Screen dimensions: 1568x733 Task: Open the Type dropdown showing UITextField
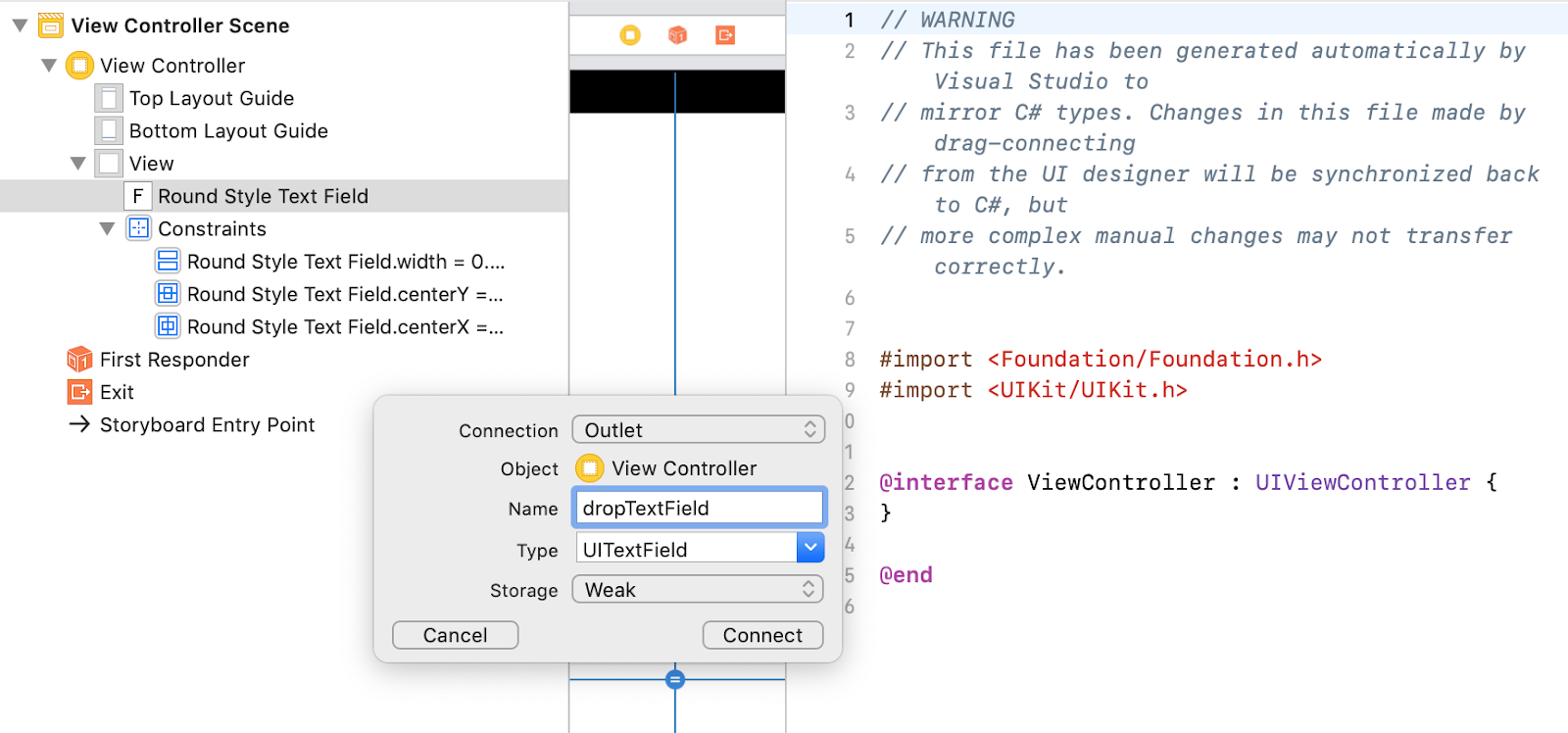coord(810,548)
